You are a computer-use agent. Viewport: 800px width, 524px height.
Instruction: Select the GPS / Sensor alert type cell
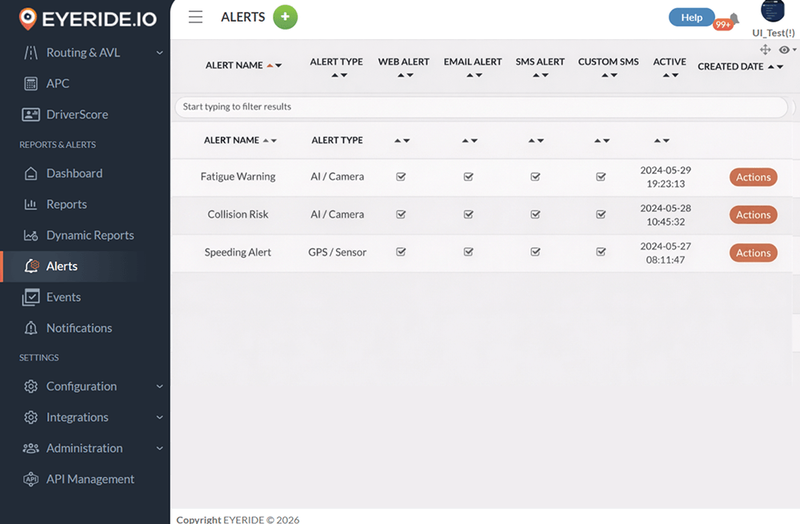pyautogui.click(x=337, y=252)
